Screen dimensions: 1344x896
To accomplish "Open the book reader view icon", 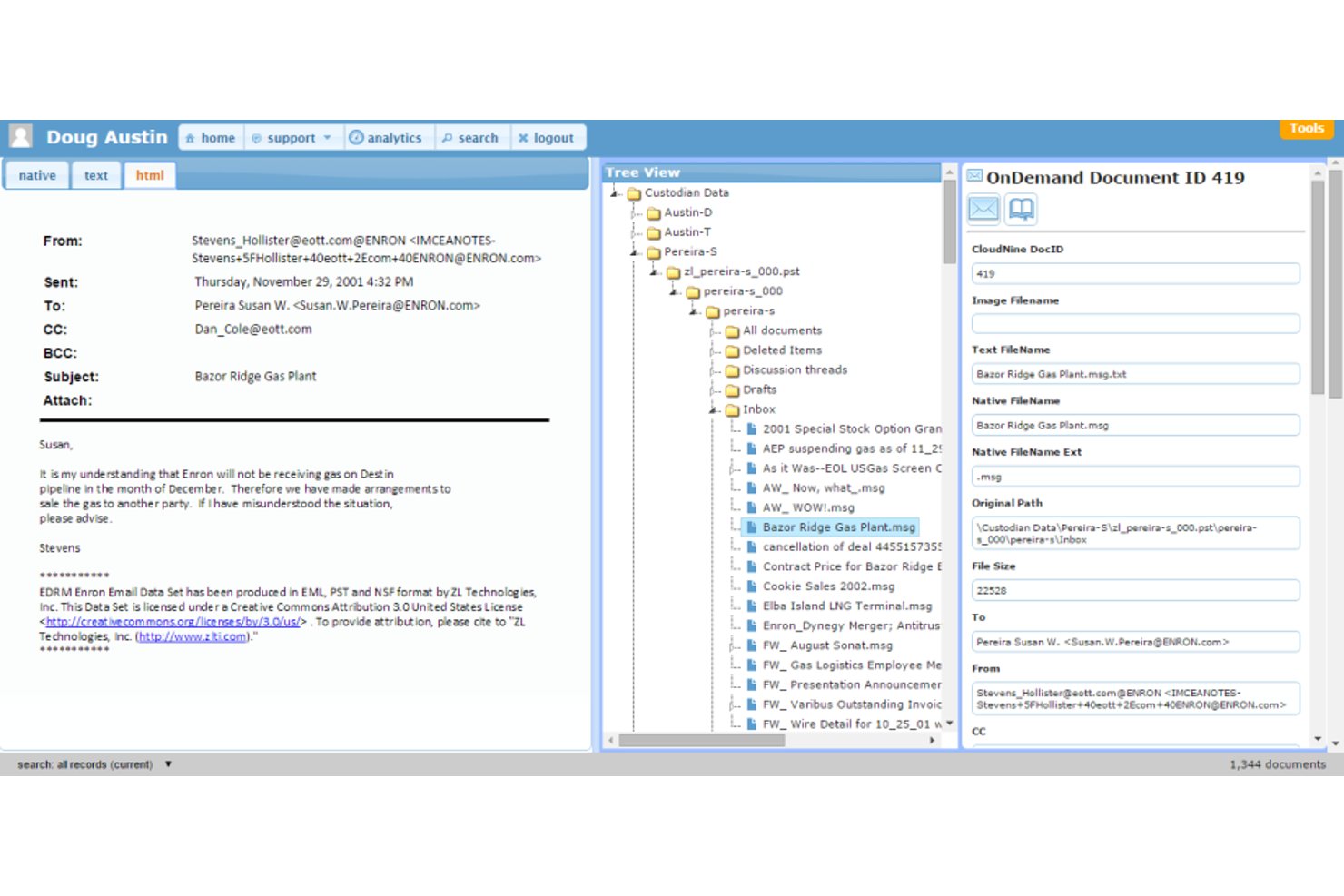I will pos(1022,209).
